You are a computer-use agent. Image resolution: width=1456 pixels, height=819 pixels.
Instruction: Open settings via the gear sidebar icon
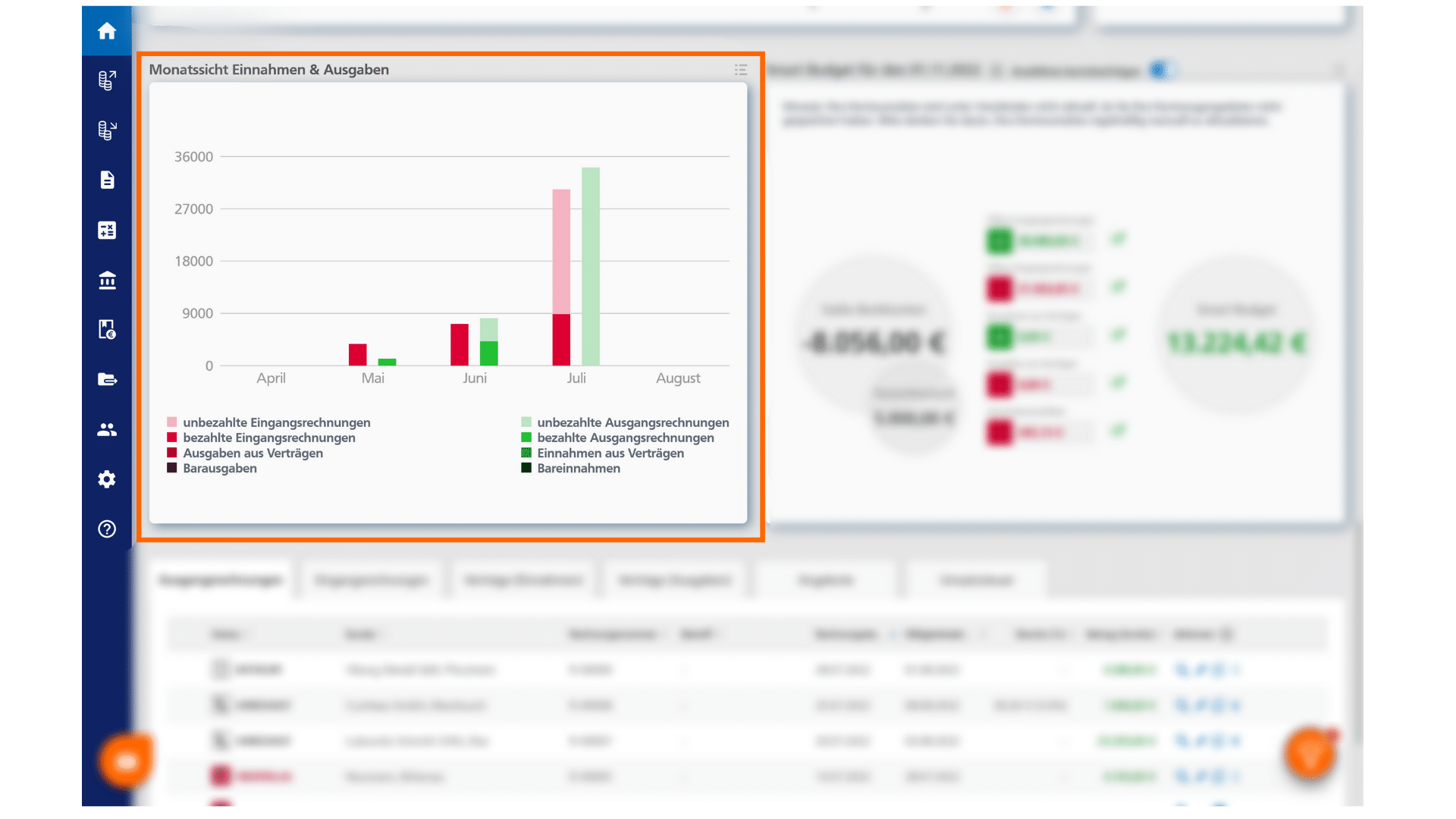point(107,479)
